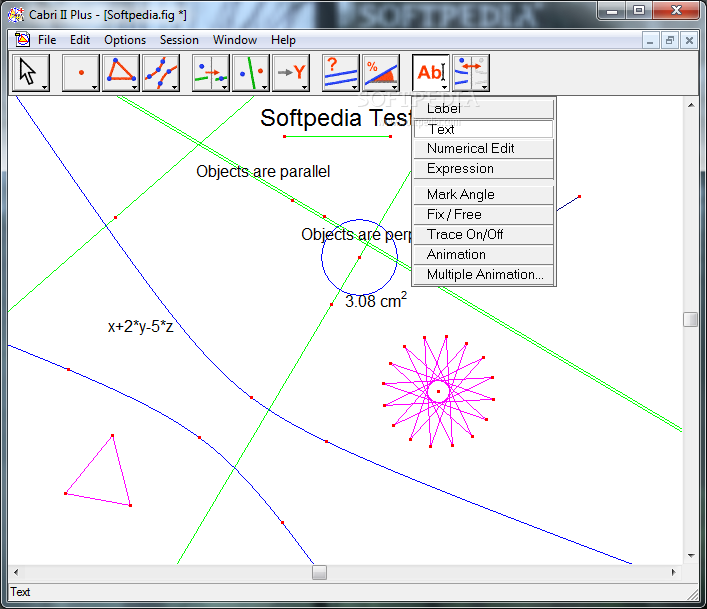Click the 'Objects are perp' text
This screenshot has width=707, height=609.
tap(356, 235)
